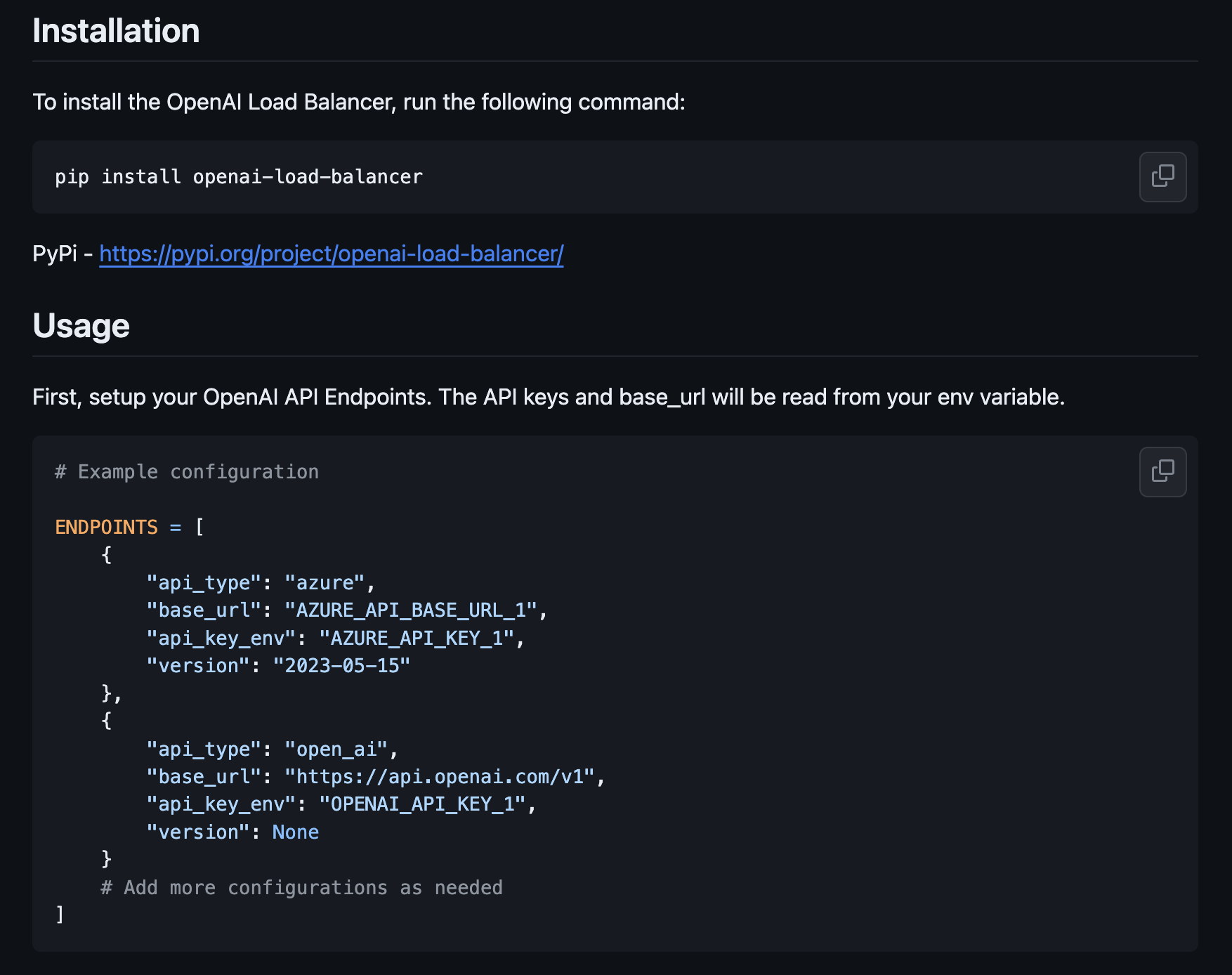Screen dimensions: 1232x975
Task: Click the 'PyPi -' label text
Action: click(x=63, y=254)
